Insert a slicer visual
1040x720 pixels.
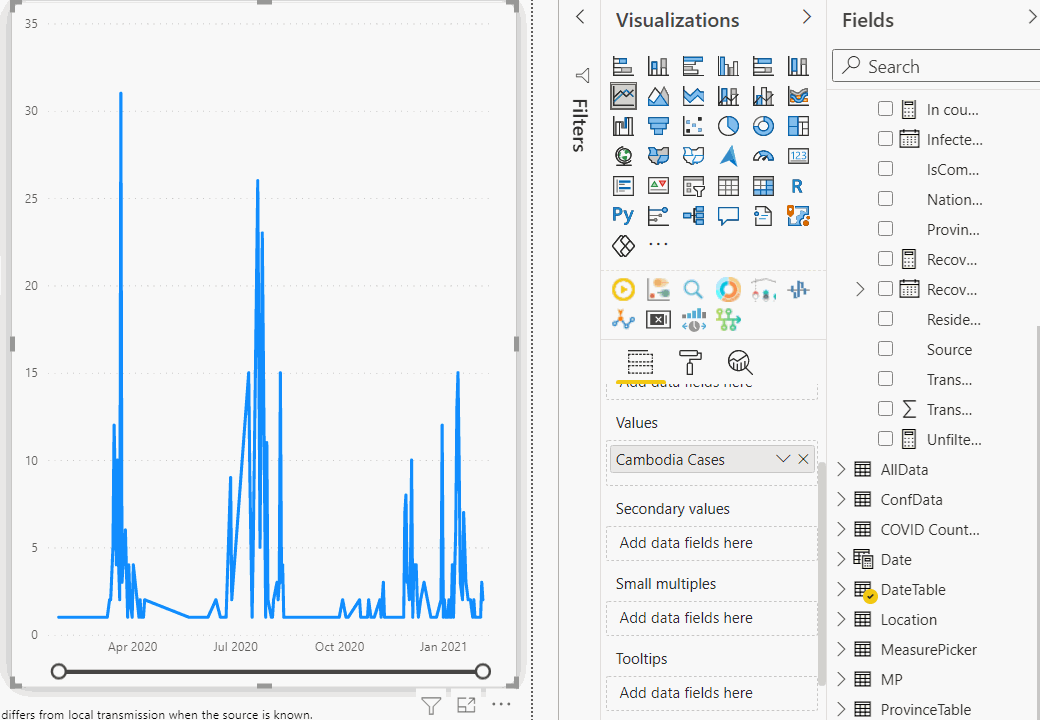point(693,186)
